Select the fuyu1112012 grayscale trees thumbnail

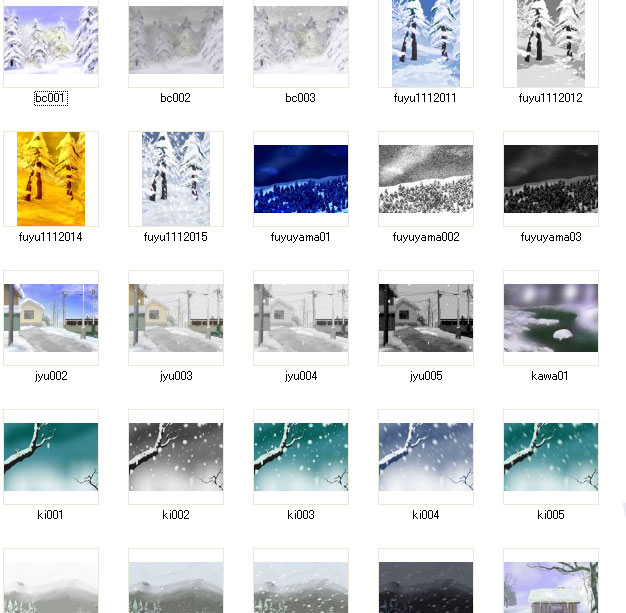pos(551,43)
